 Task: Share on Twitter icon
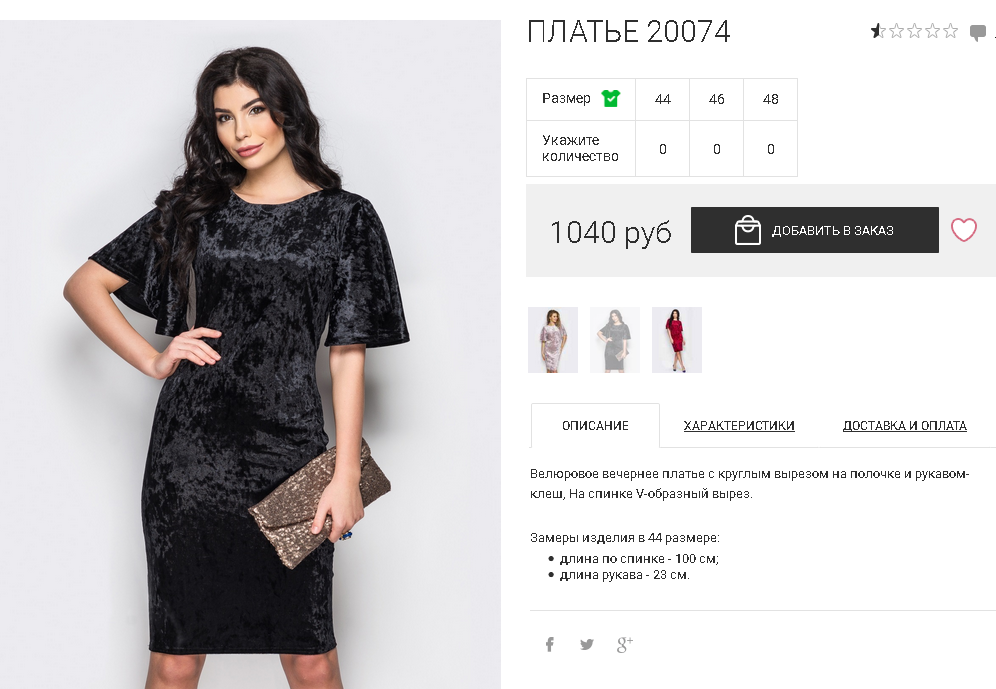(x=587, y=645)
